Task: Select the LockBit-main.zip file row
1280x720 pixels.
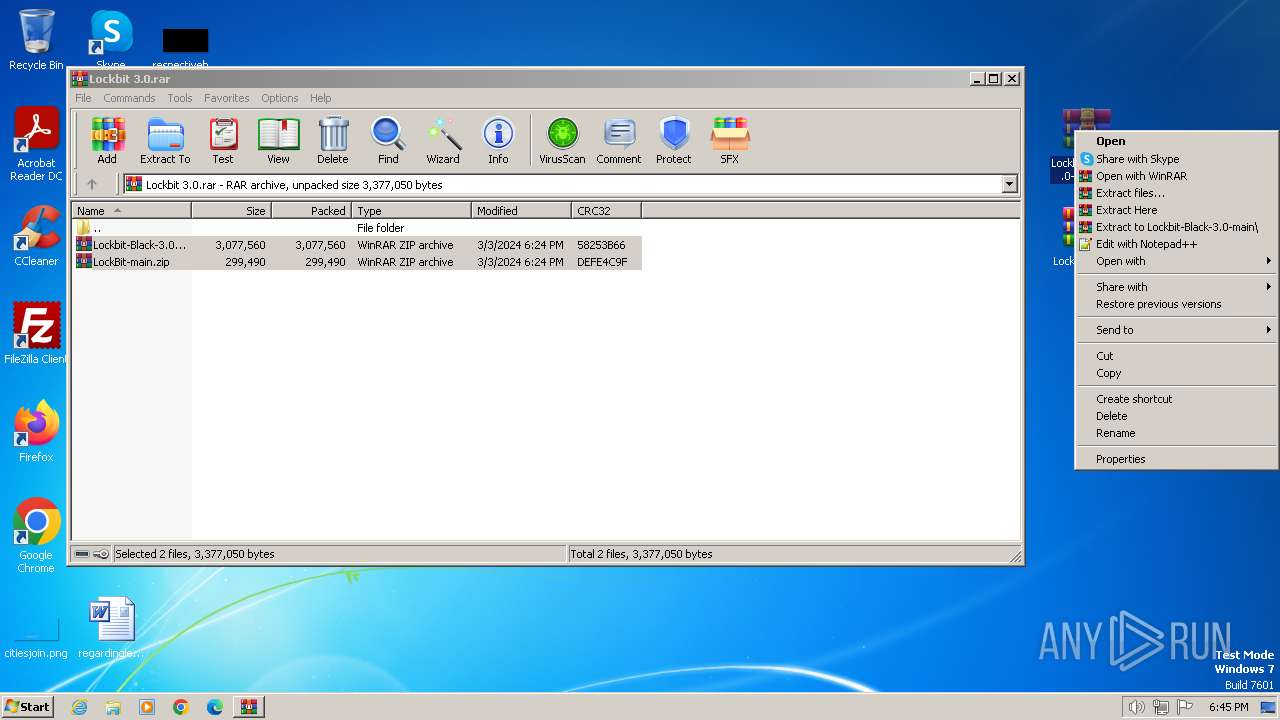Action: (357, 262)
